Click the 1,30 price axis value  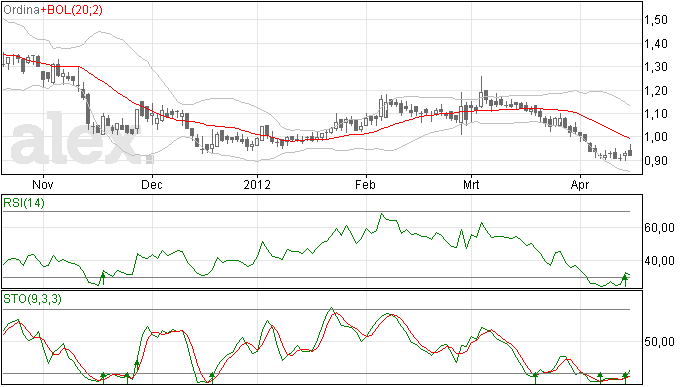[656, 67]
